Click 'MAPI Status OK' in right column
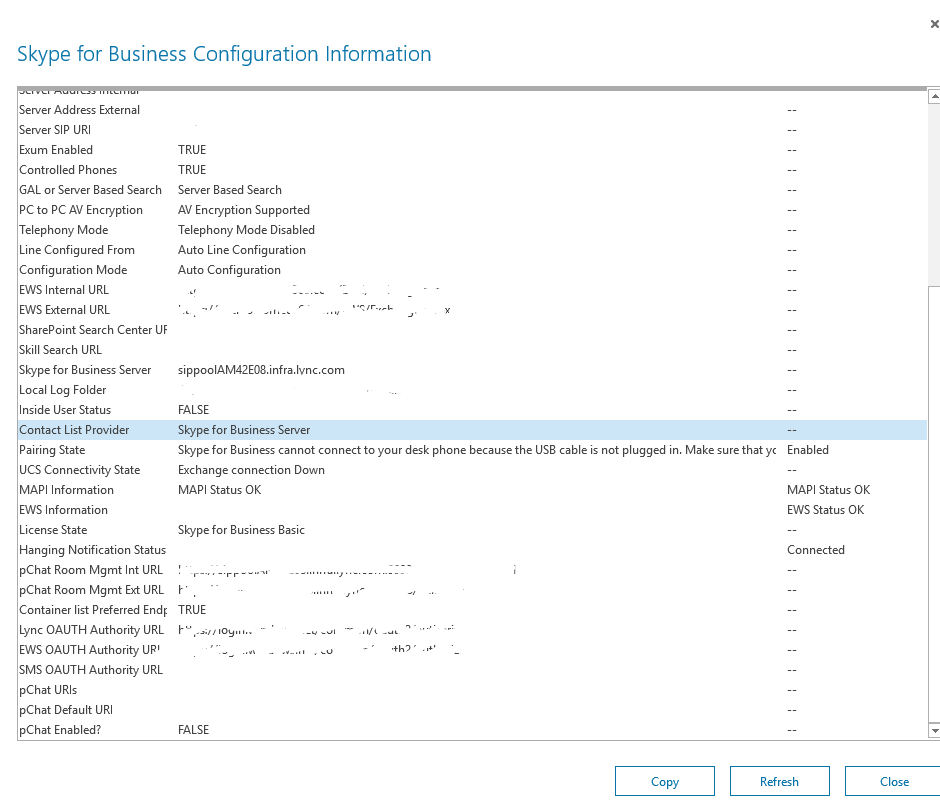Image resolution: width=940 pixels, height=802 pixels. pos(828,490)
